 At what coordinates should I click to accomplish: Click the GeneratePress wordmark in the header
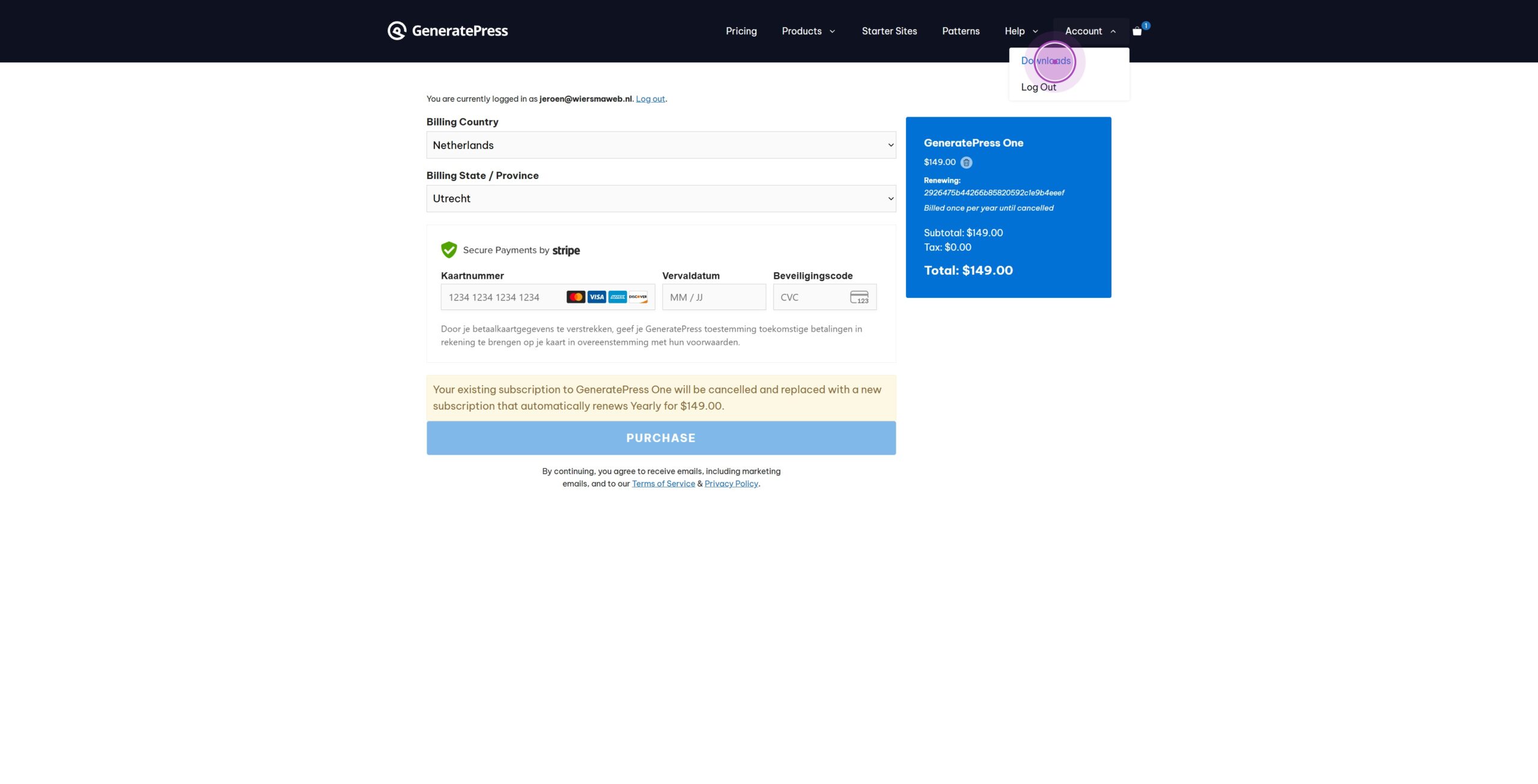click(460, 31)
